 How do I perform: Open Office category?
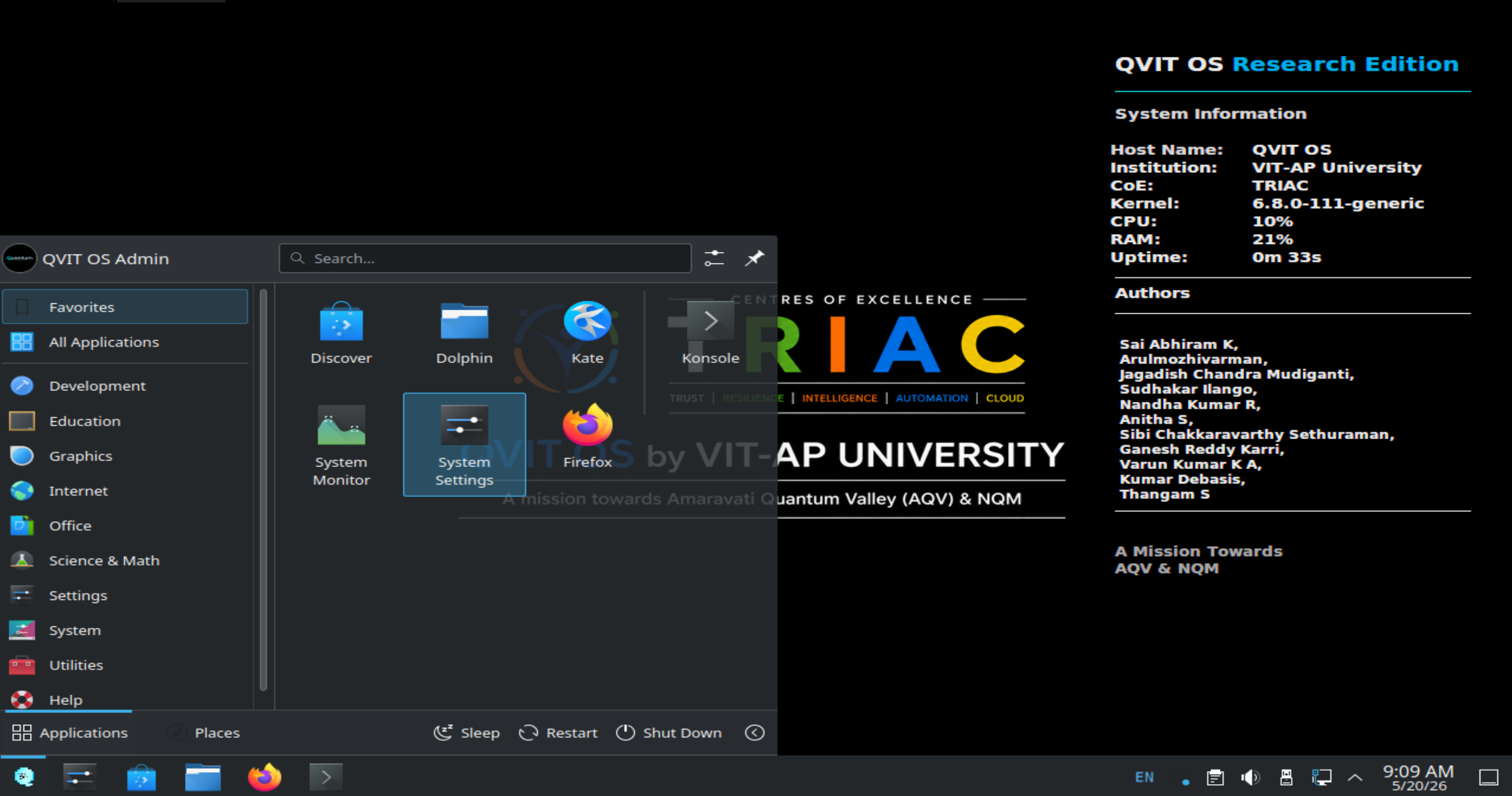point(125,525)
